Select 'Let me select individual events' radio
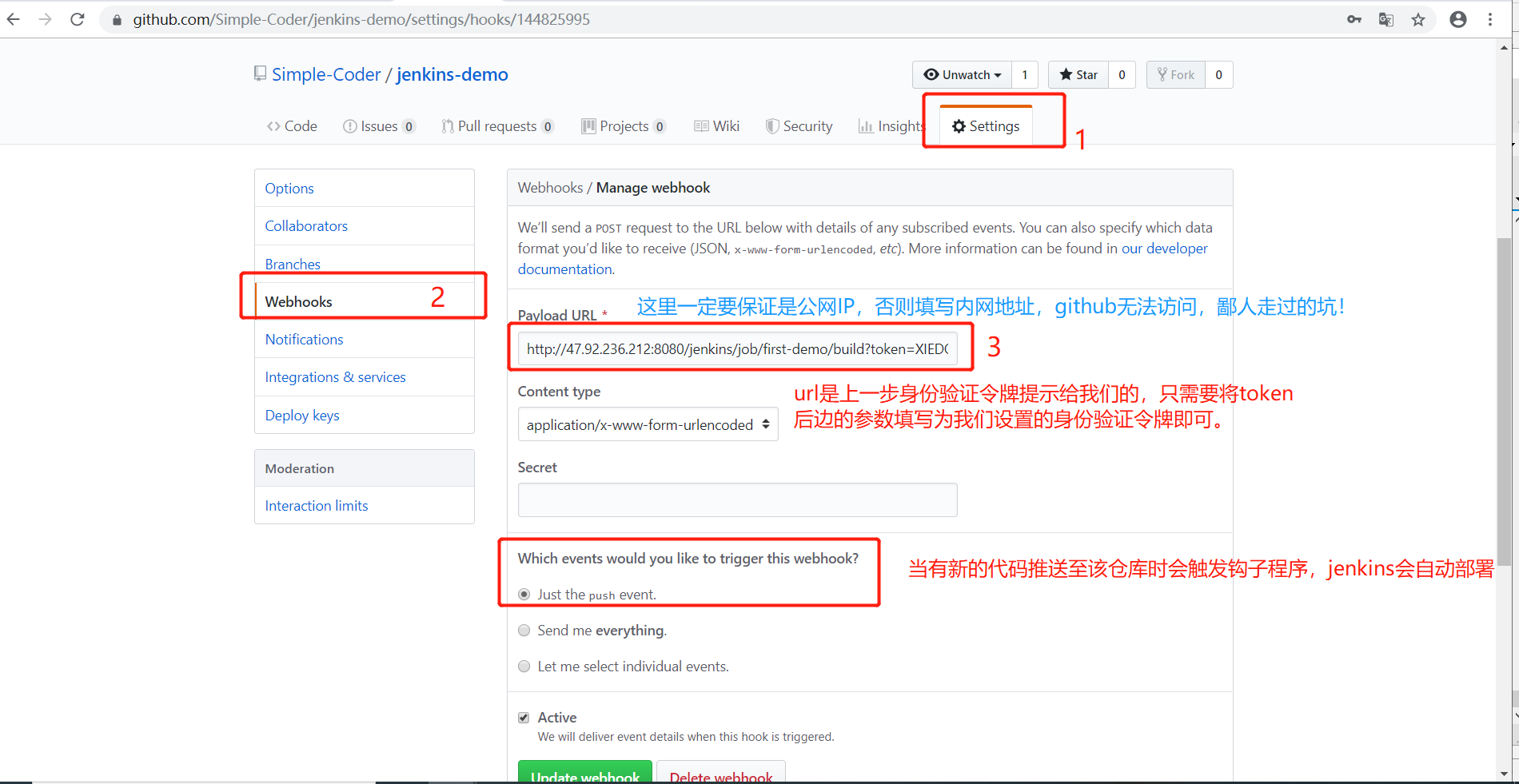Image resolution: width=1519 pixels, height=784 pixels. point(524,667)
